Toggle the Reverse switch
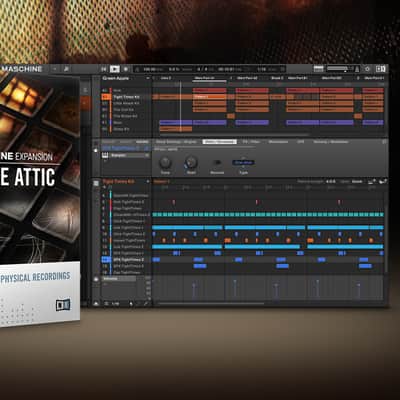Screen dimensions: 400x400 (x=217, y=163)
